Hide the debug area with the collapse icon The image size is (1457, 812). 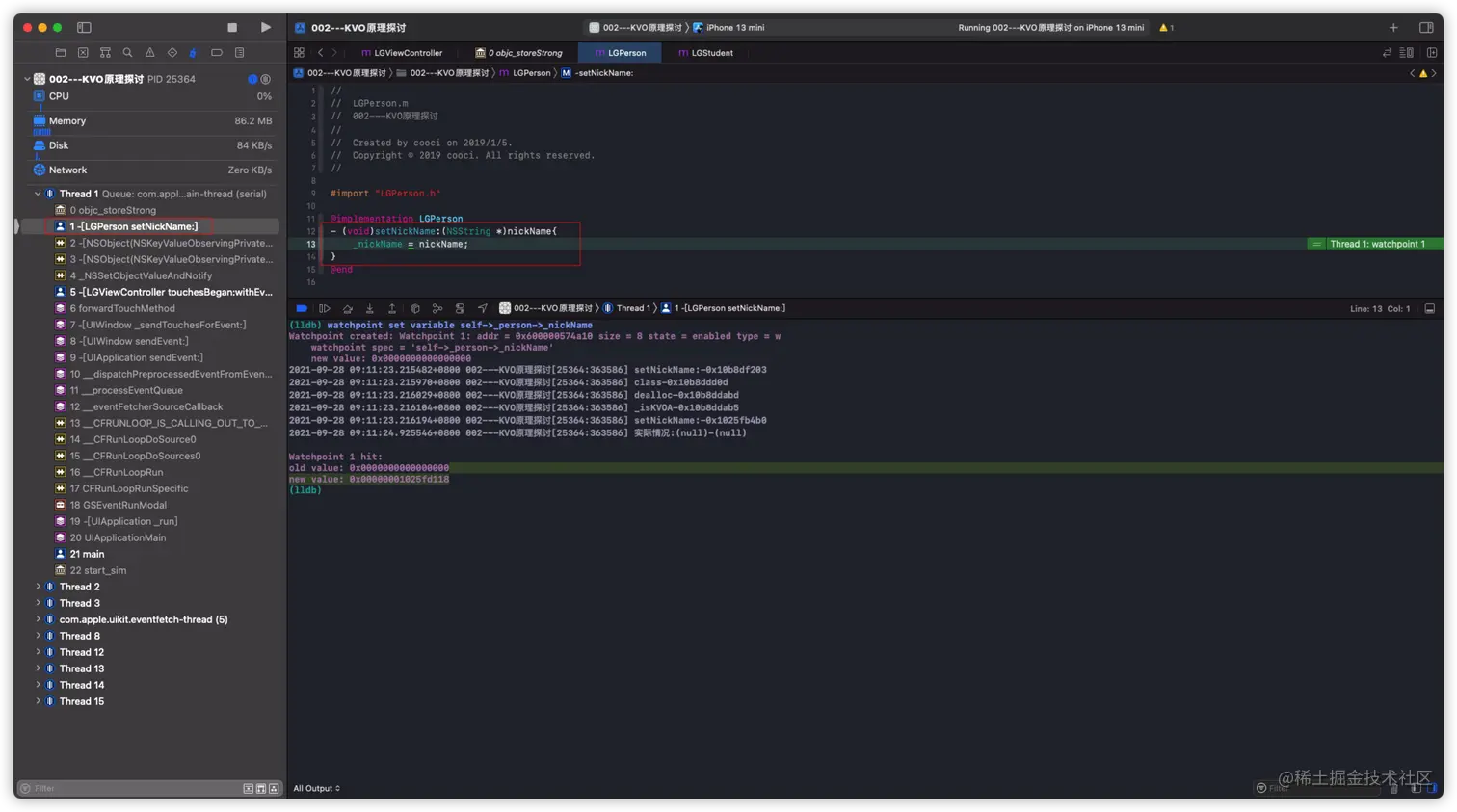tap(1430, 309)
